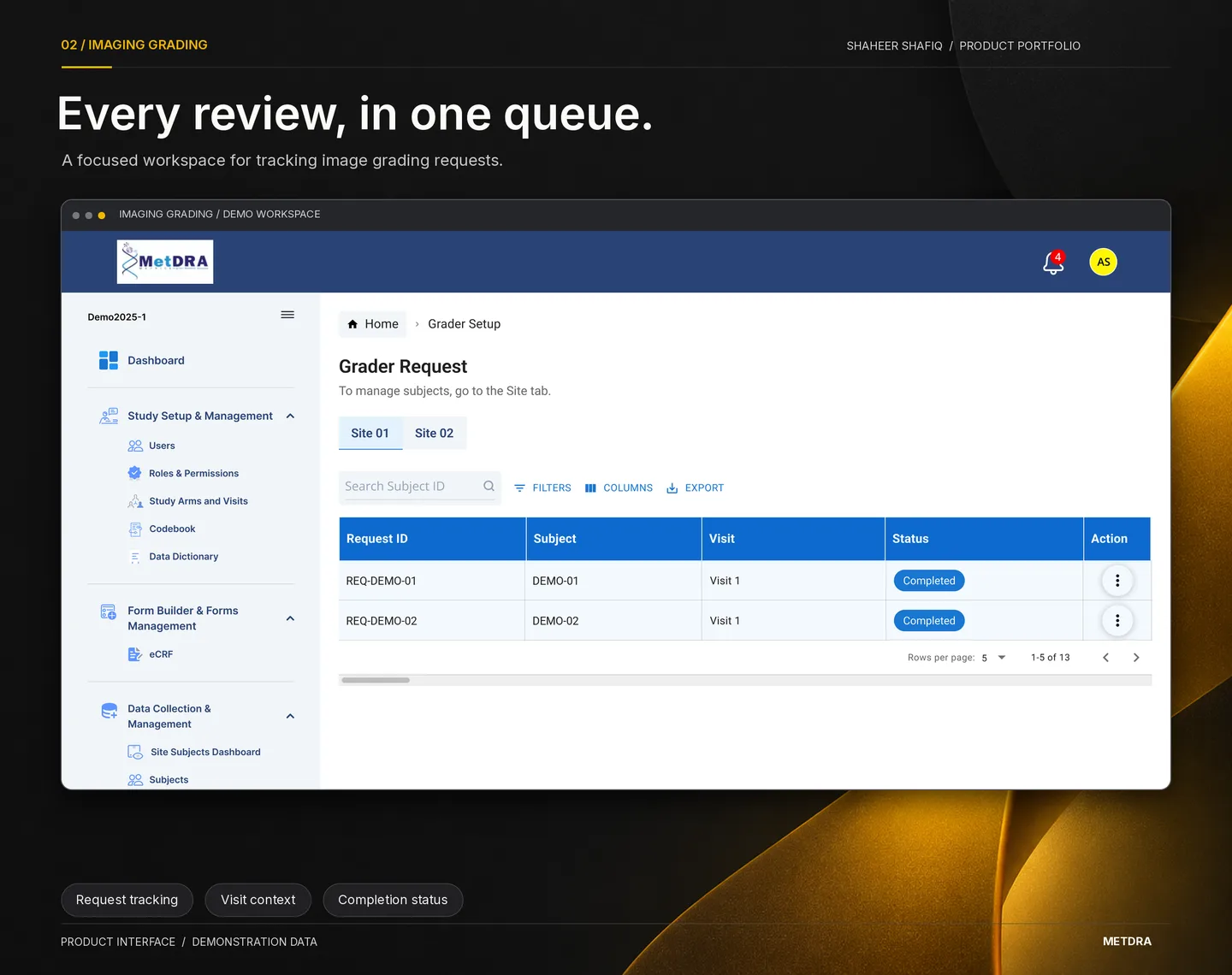Screen dimensions: 1232x975
Task: Click the Subjects icon in sidebar
Action: (x=135, y=780)
